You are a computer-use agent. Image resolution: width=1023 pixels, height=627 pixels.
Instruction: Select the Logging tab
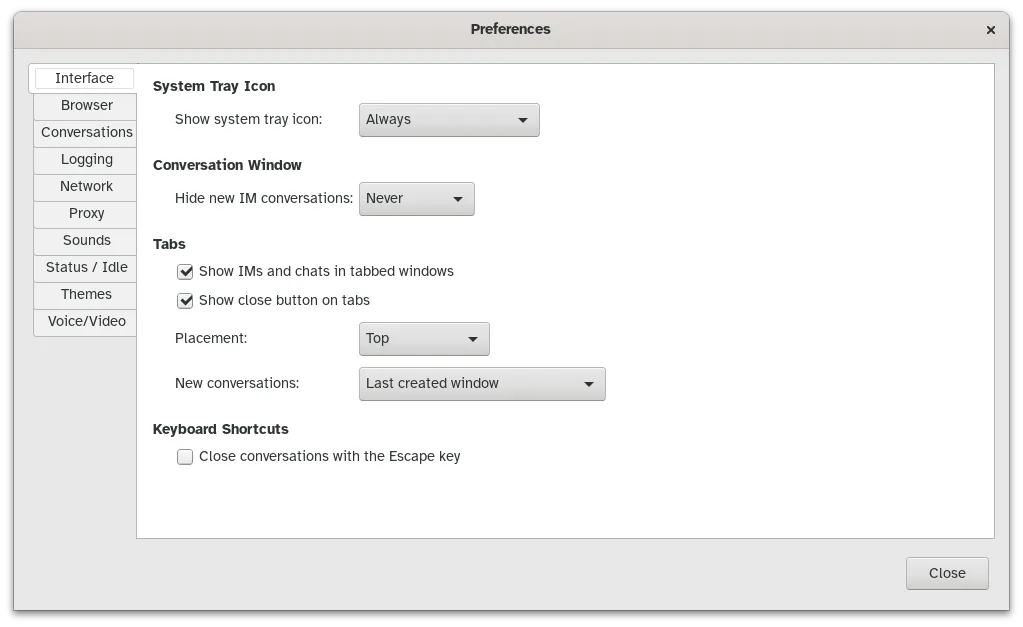(86, 160)
